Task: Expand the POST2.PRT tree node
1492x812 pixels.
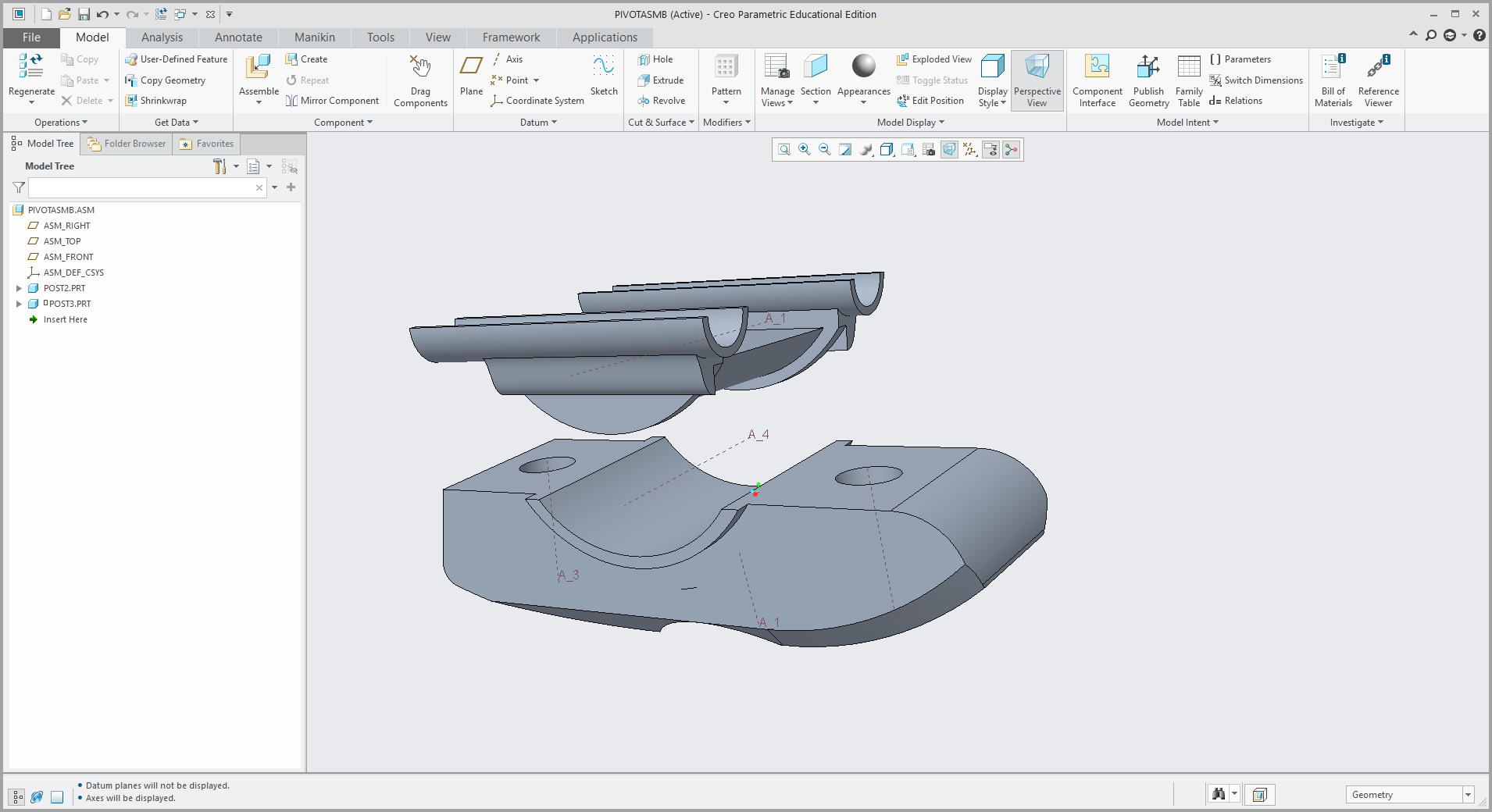Action: click(x=18, y=288)
